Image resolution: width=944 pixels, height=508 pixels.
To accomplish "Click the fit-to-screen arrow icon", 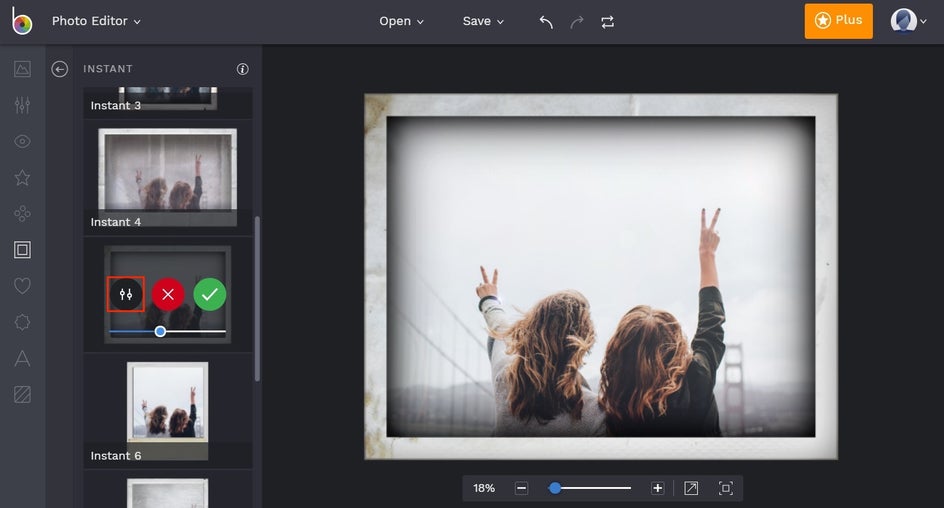I will click(x=691, y=488).
